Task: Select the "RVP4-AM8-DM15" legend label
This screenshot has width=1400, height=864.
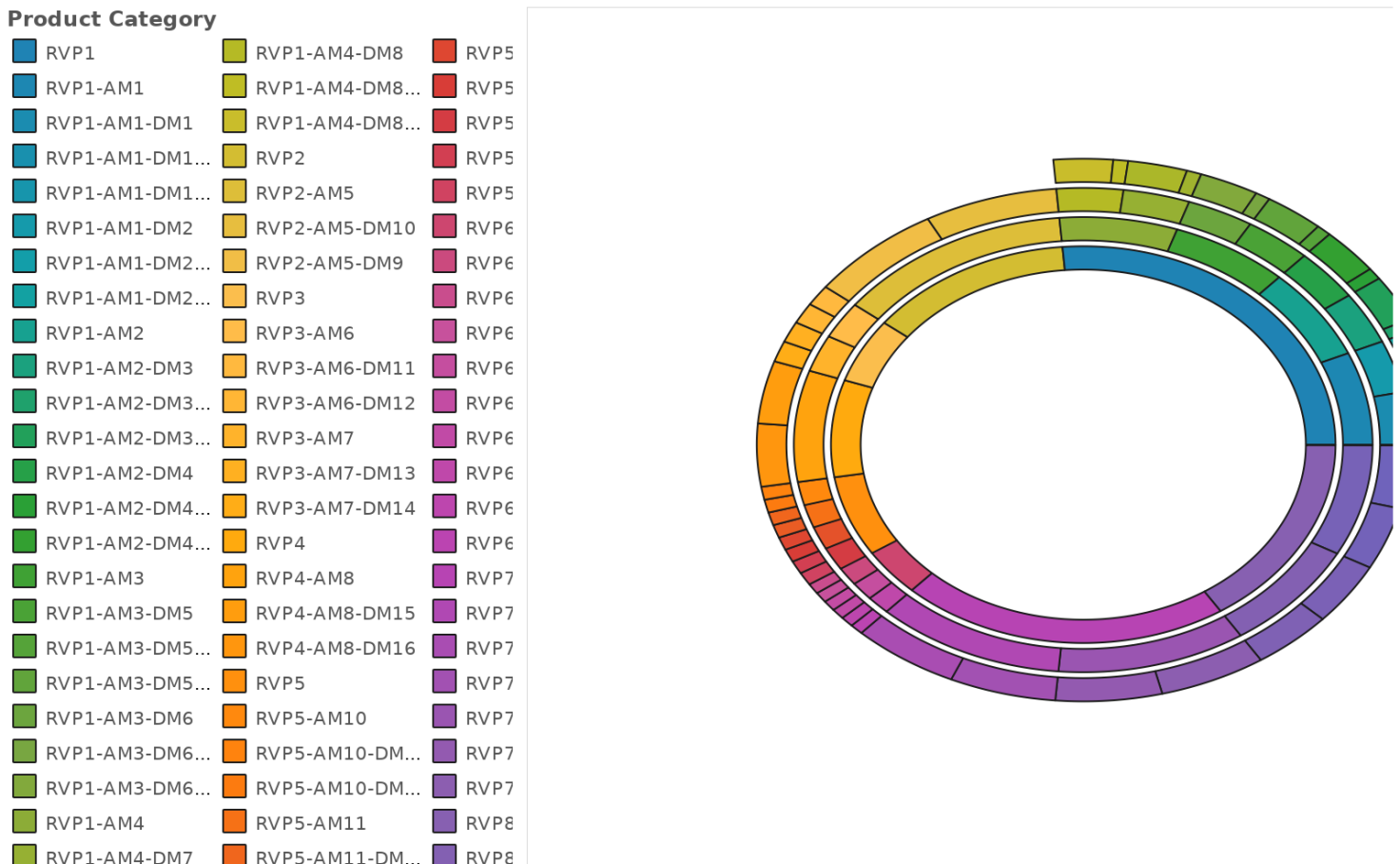Action: pyautogui.click(x=336, y=613)
